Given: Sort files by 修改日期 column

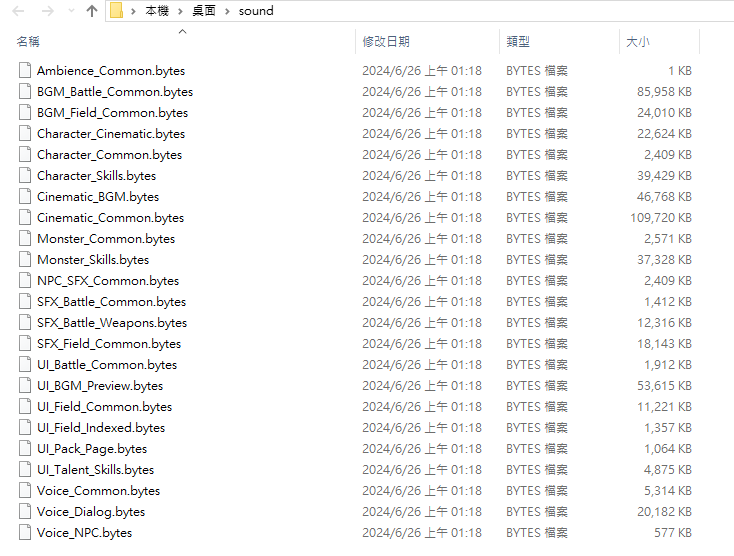Looking at the screenshot, I should (386, 42).
